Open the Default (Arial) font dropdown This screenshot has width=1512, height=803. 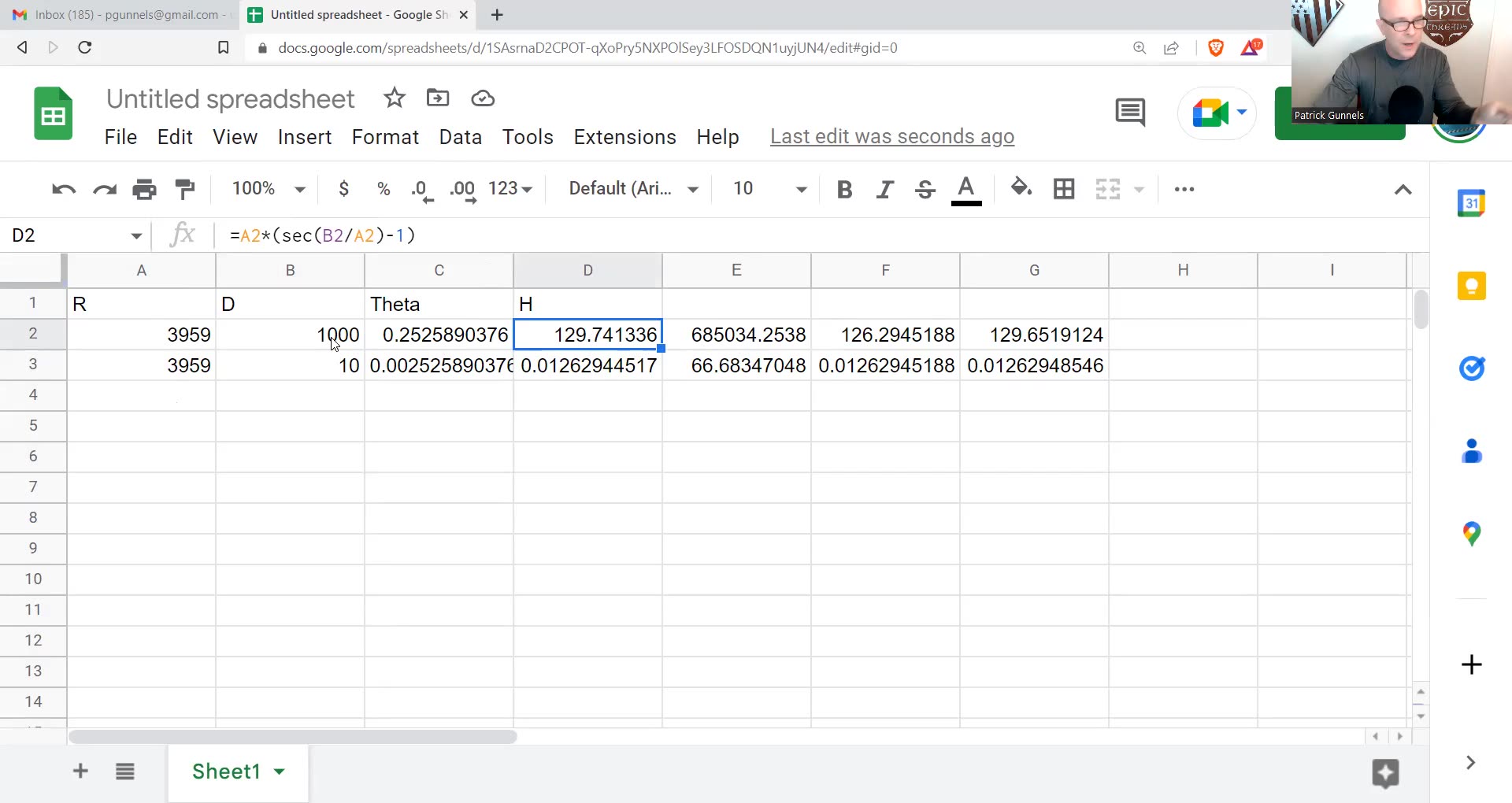(634, 189)
